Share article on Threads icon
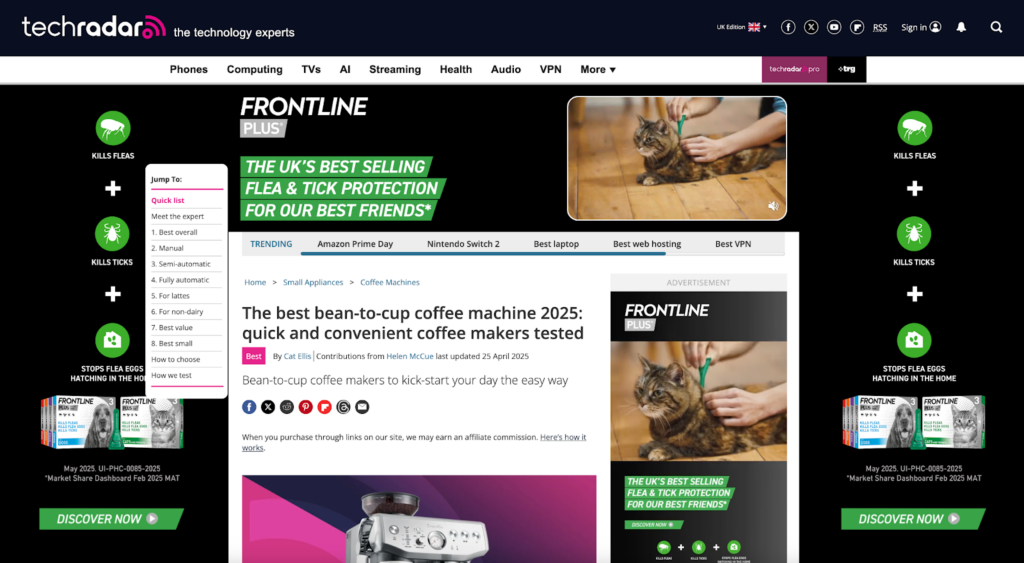 (x=344, y=407)
